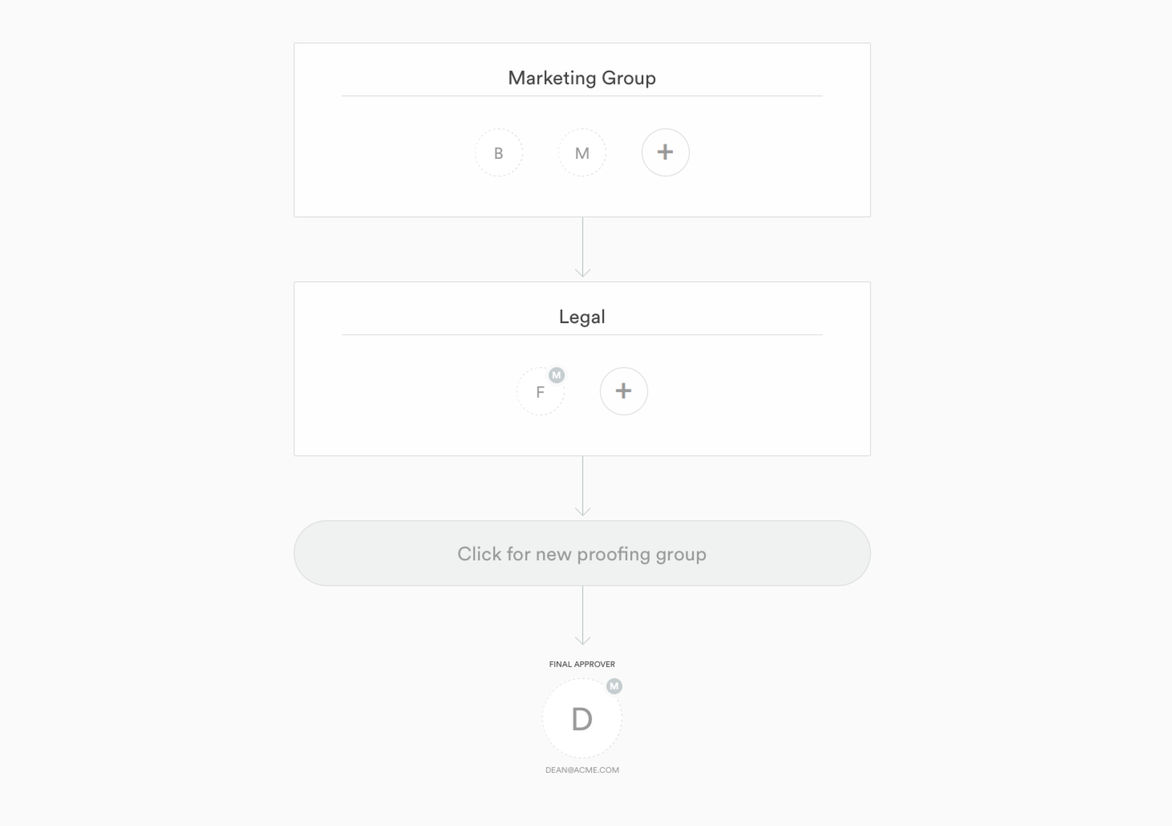Click arrow below the Legal group
This screenshot has width=1172, height=826.
(x=582, y=488)
